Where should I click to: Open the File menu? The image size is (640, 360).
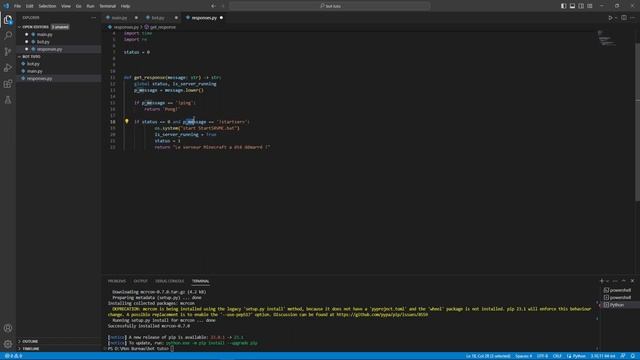[17, 6]
